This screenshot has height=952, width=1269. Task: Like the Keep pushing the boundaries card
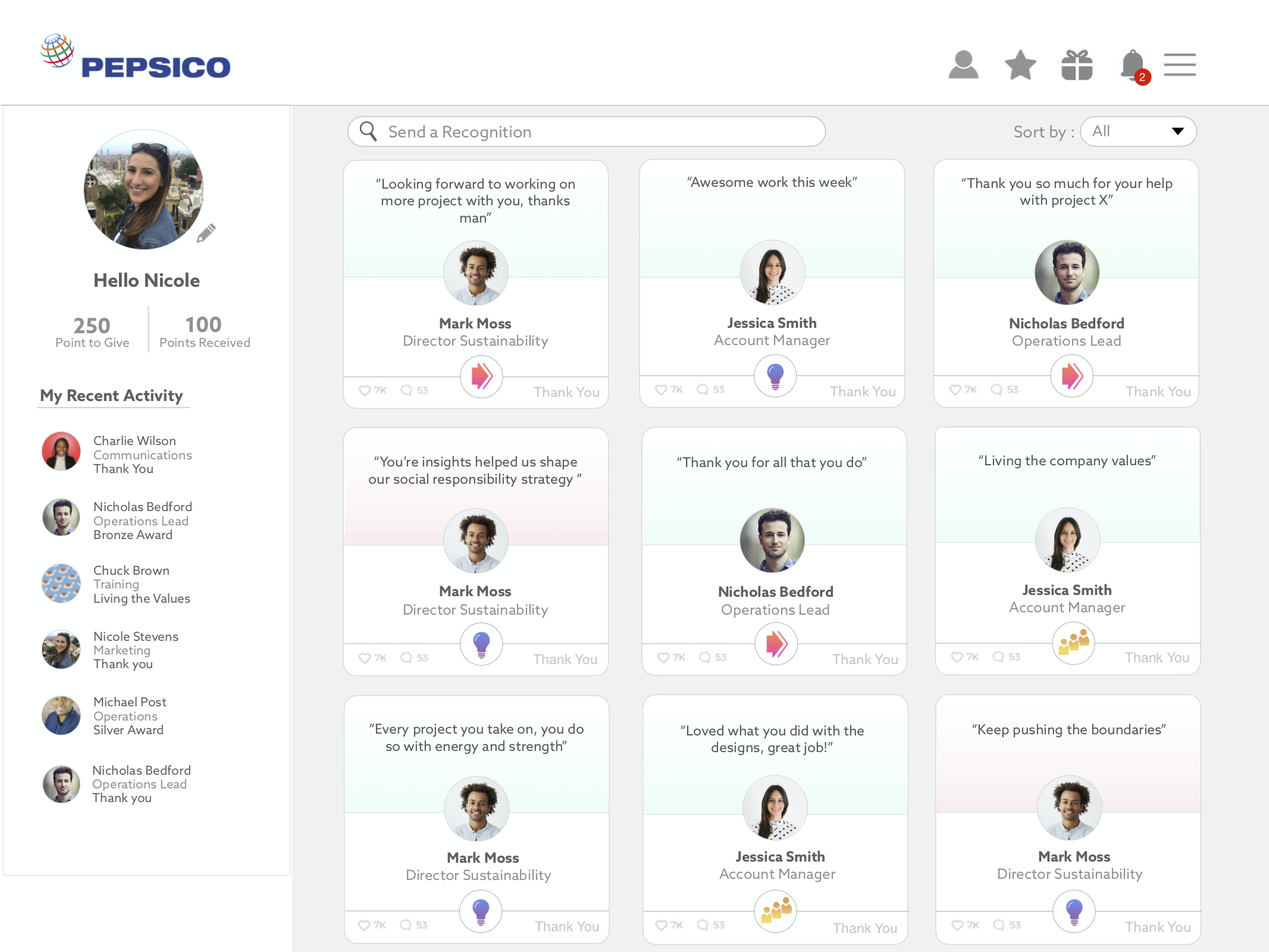pyautogui.click(x=957, y=925)
